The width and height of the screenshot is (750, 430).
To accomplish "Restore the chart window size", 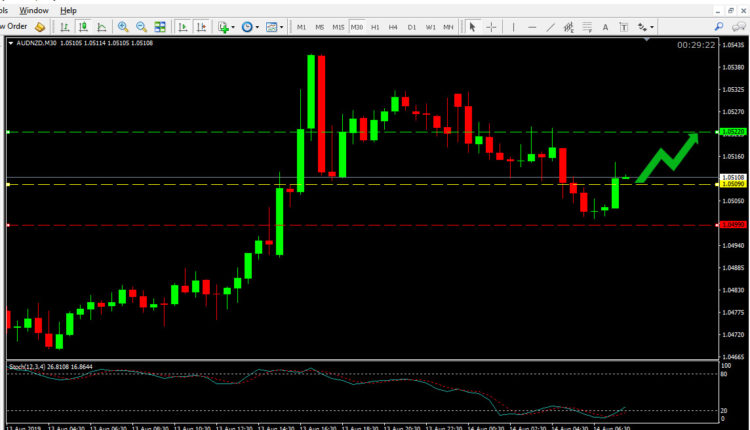I will tap(731, 11).
